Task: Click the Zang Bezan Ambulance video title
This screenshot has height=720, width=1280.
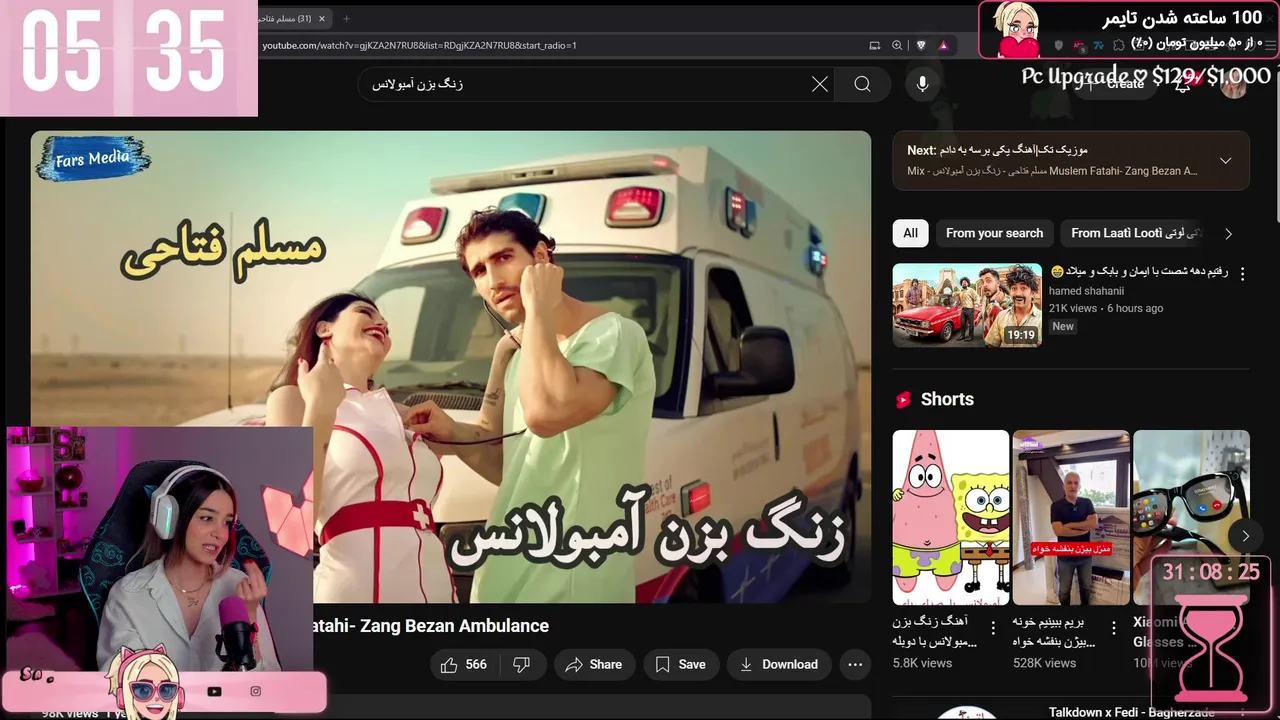Action: coord(431,626)
